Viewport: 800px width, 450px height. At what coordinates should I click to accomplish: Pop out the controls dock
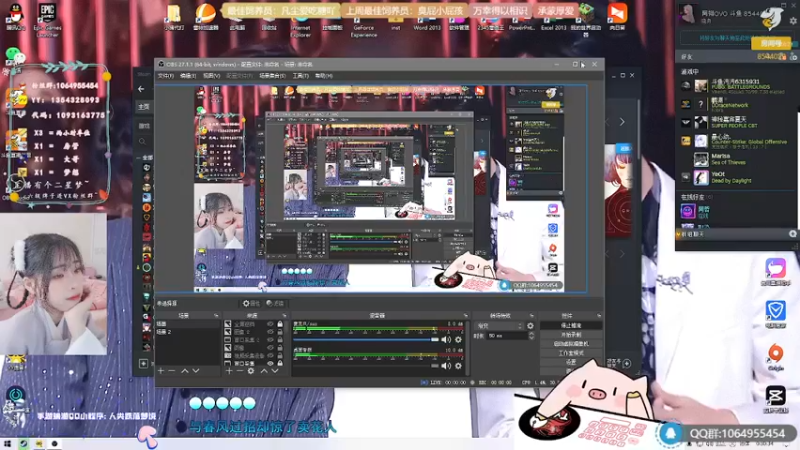point(598,316)
